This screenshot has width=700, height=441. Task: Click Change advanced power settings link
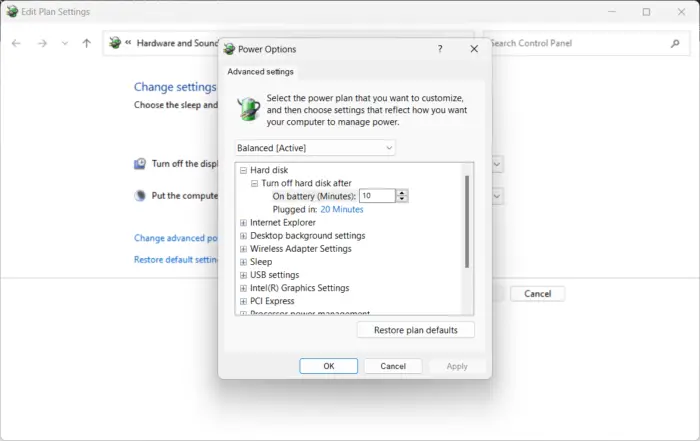175,238
